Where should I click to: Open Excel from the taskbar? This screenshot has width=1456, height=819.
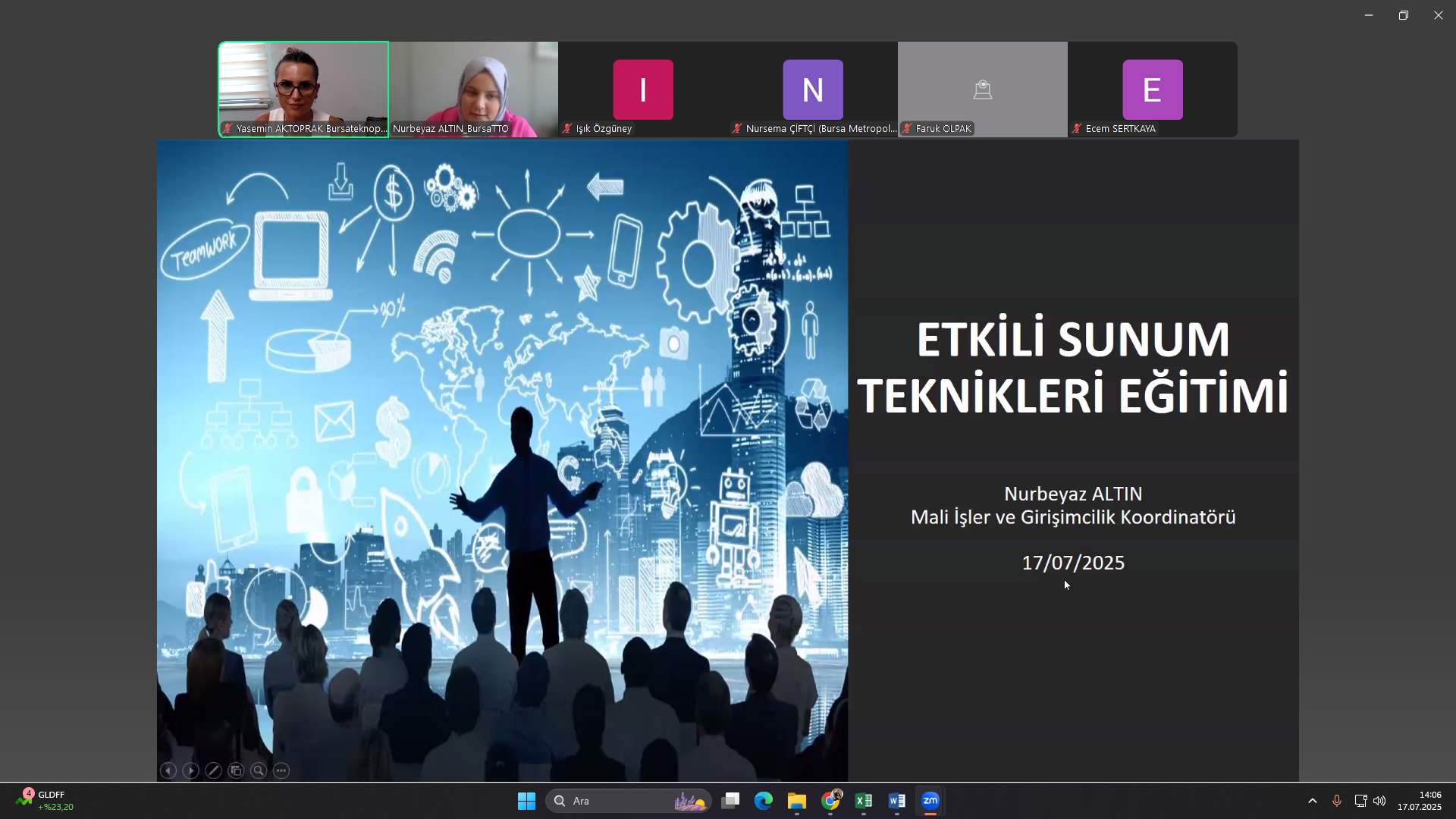pos(863,801)
